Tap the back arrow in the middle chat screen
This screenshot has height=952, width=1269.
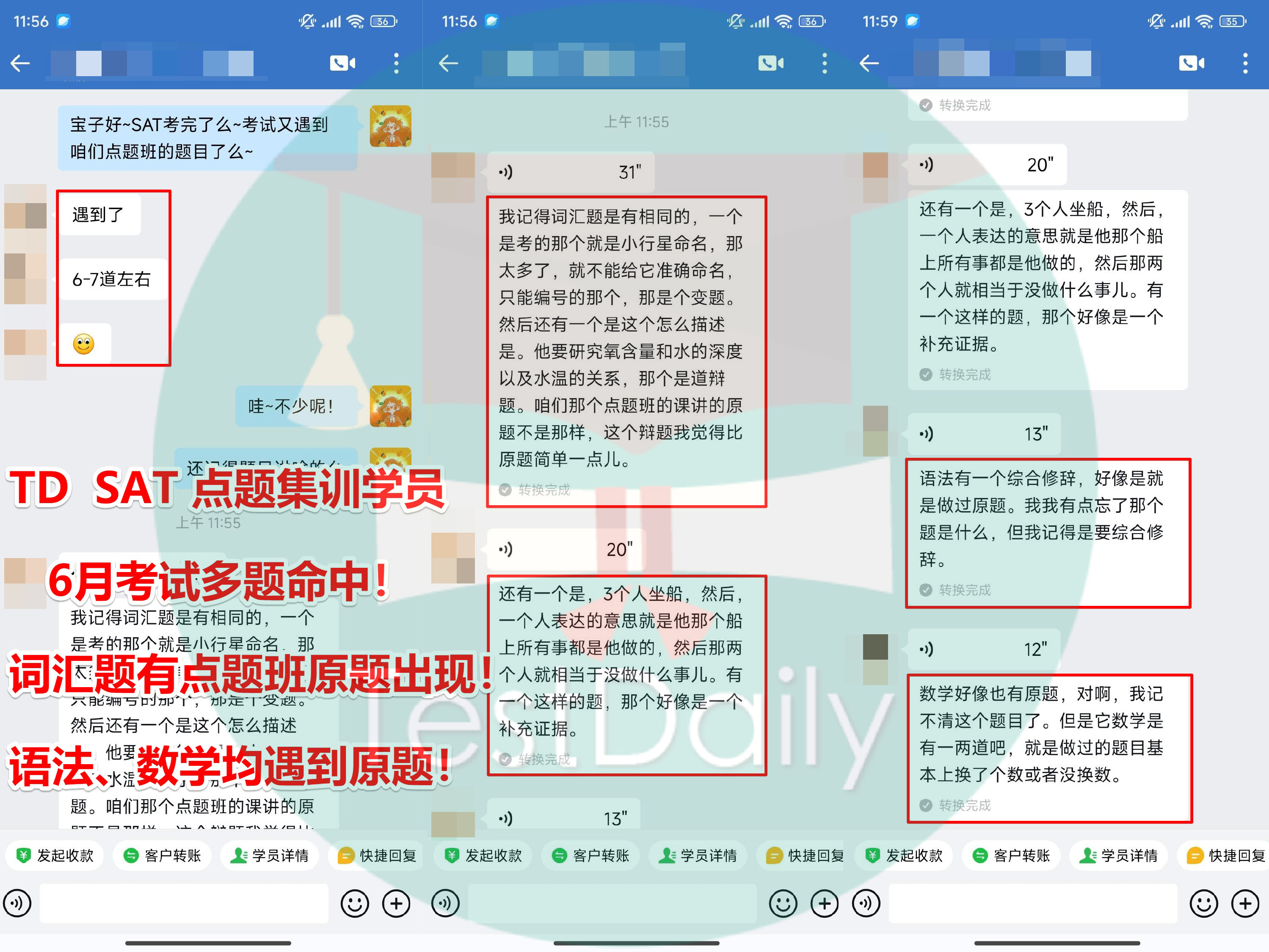[x=449, y=63]
